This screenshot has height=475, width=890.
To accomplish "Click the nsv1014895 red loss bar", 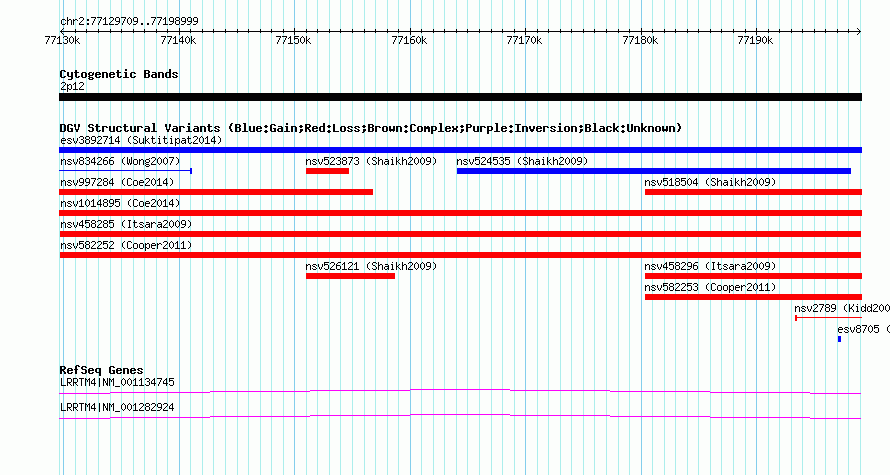I will point(460,213).
